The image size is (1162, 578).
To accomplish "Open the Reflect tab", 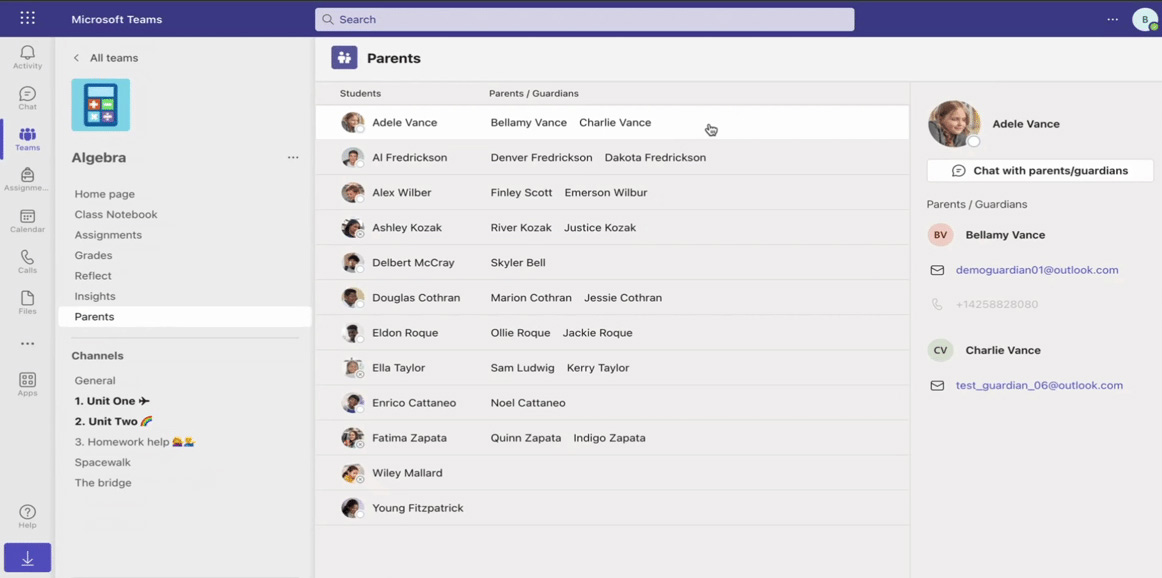I will (x=93, y=276).
